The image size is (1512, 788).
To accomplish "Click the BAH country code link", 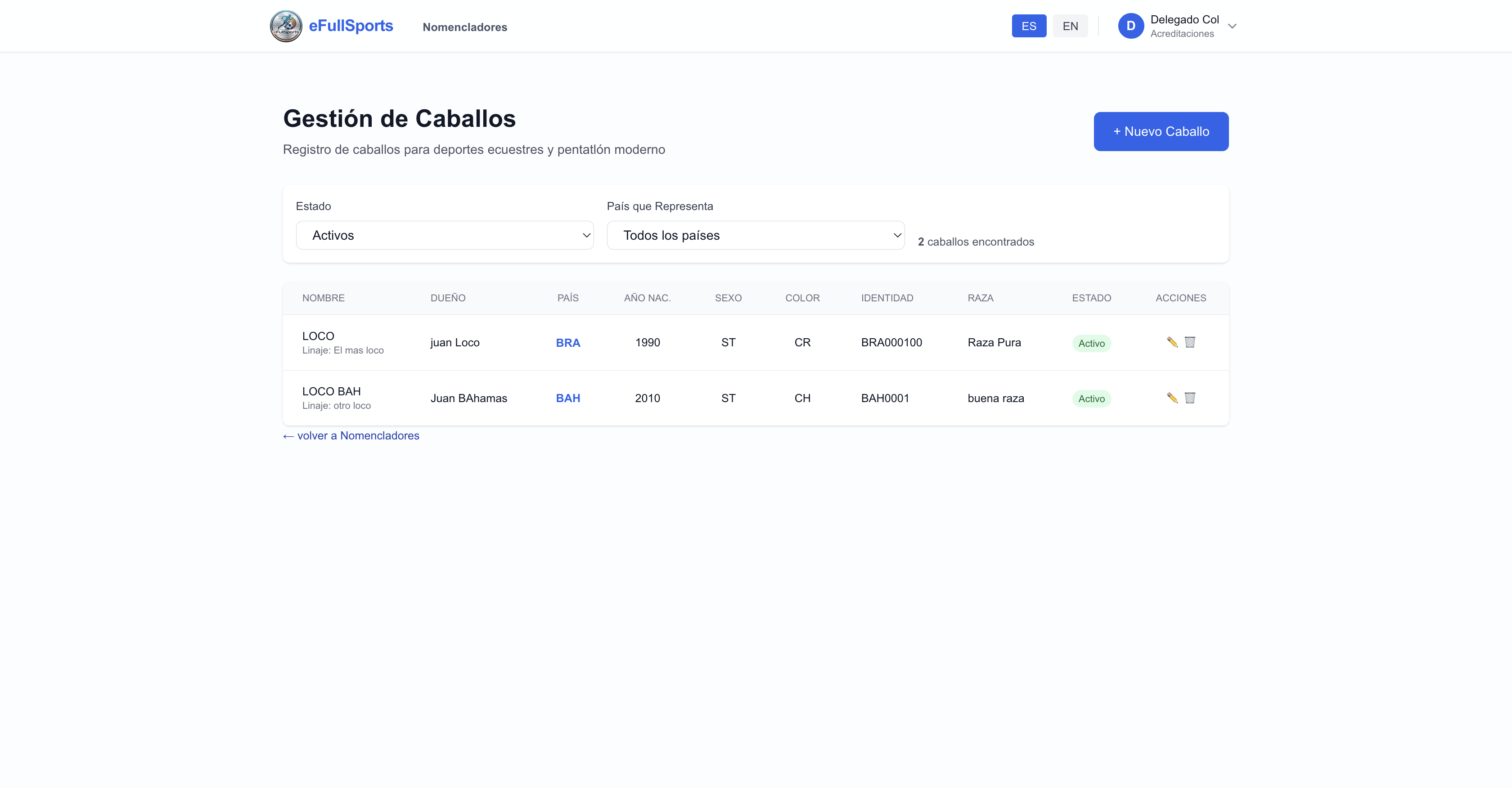I will pos(567,398).
